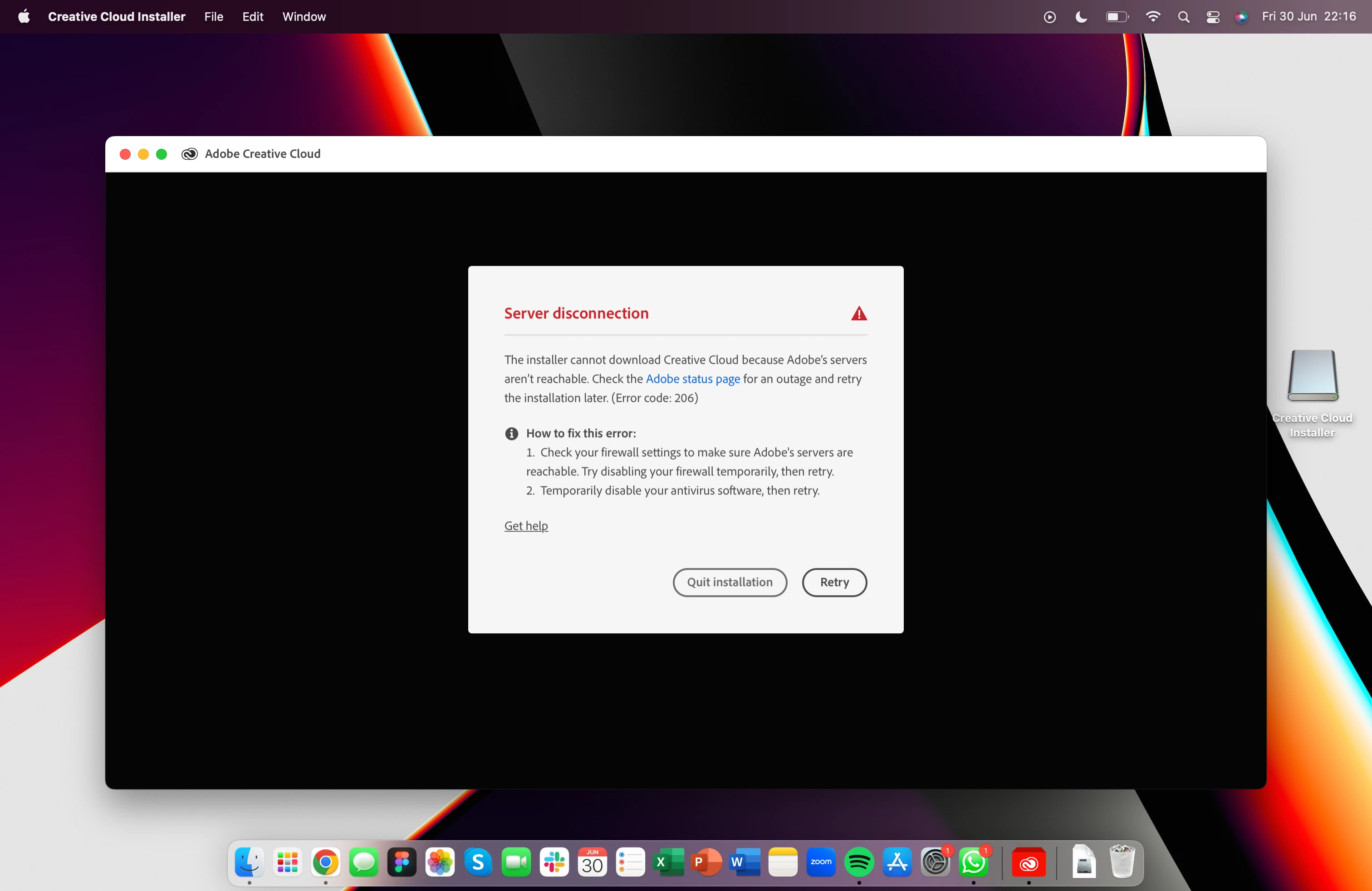The width and height of the screenshot is (1372, 891).
Task: Open the File menu
Action: 213,17
